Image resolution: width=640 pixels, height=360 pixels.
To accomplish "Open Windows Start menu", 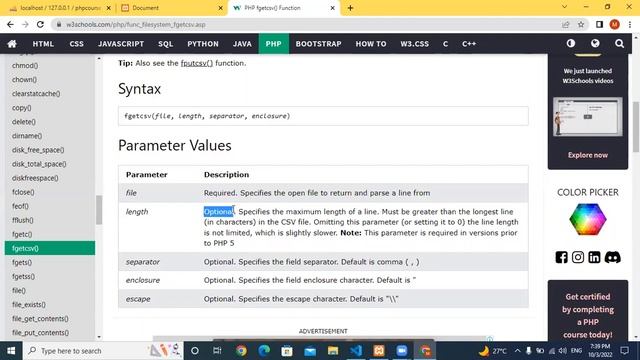I will pyautogui.click(x=11, y=351).
